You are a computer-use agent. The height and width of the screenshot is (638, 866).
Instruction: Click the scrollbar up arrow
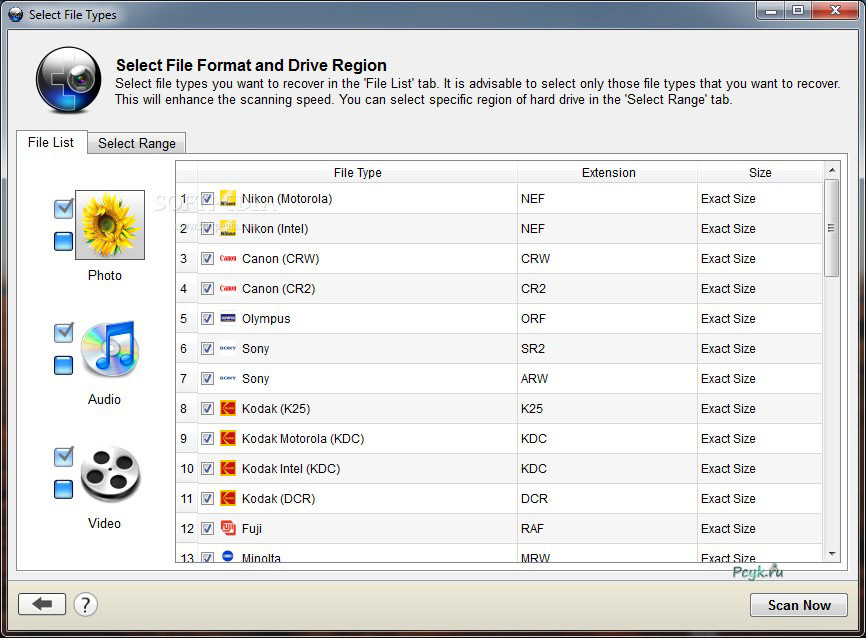pyautogui.click(x=832, y=171)
